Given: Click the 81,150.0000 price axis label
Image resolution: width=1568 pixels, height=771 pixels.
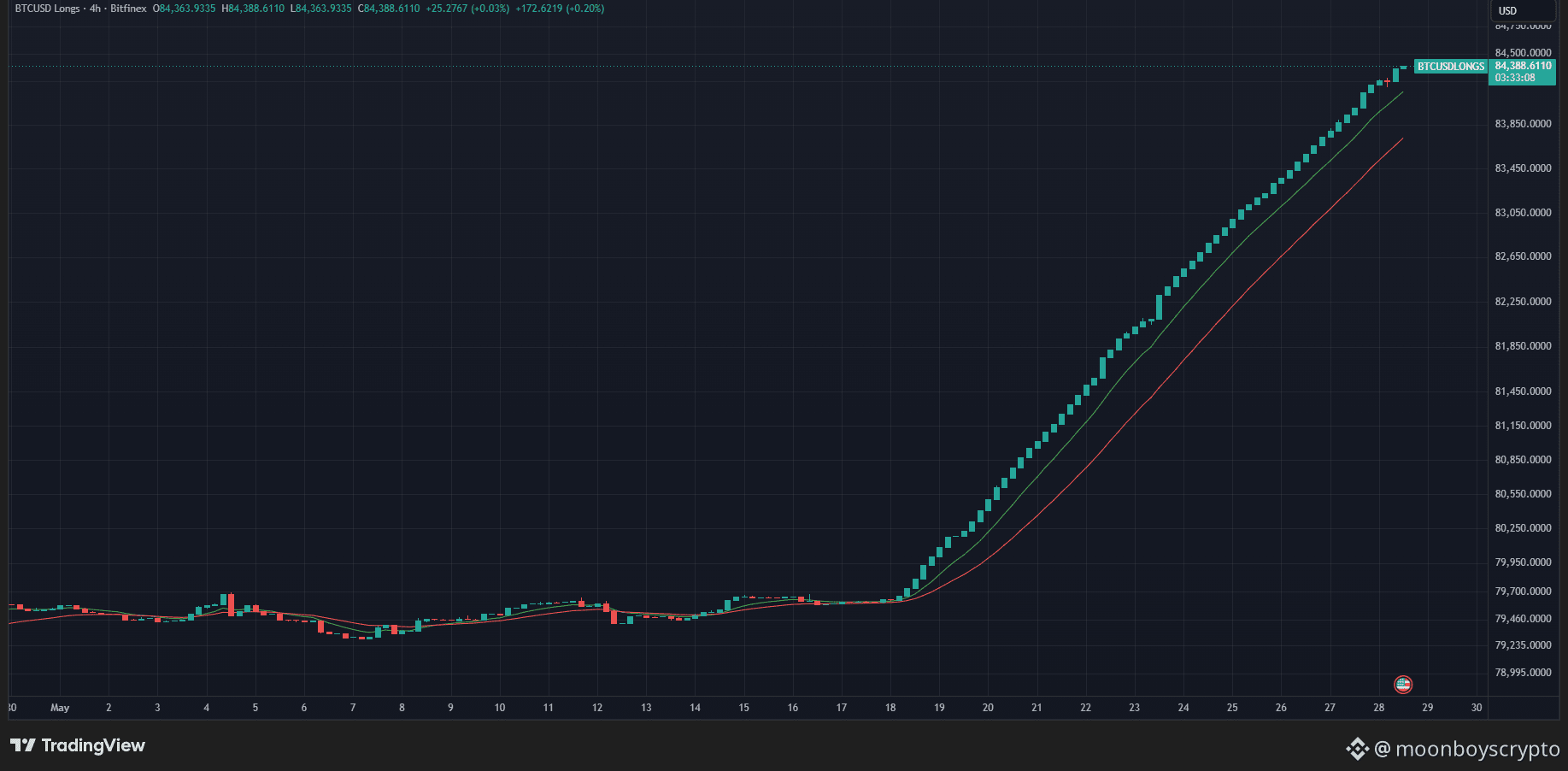Looking at the screenshot, I should coord(1524,426).
